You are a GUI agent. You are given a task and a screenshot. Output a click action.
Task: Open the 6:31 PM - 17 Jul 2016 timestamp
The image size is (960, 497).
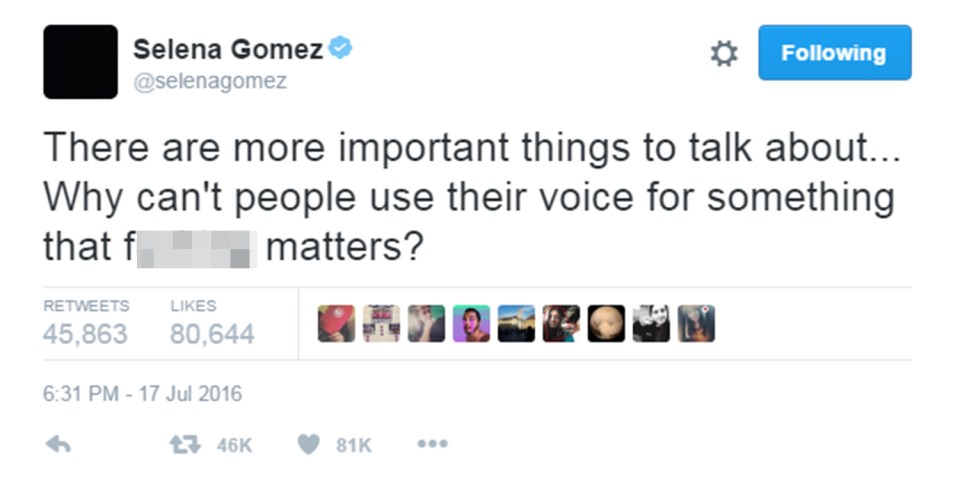pos(143,394)
